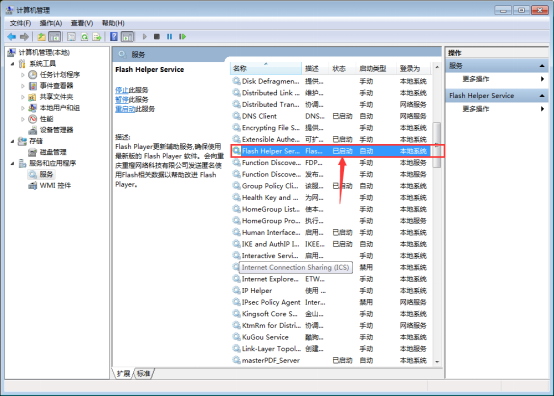The image size is (554, 396).
Task: Click the services list scrollbar thumb
Action: pos(437,145)
